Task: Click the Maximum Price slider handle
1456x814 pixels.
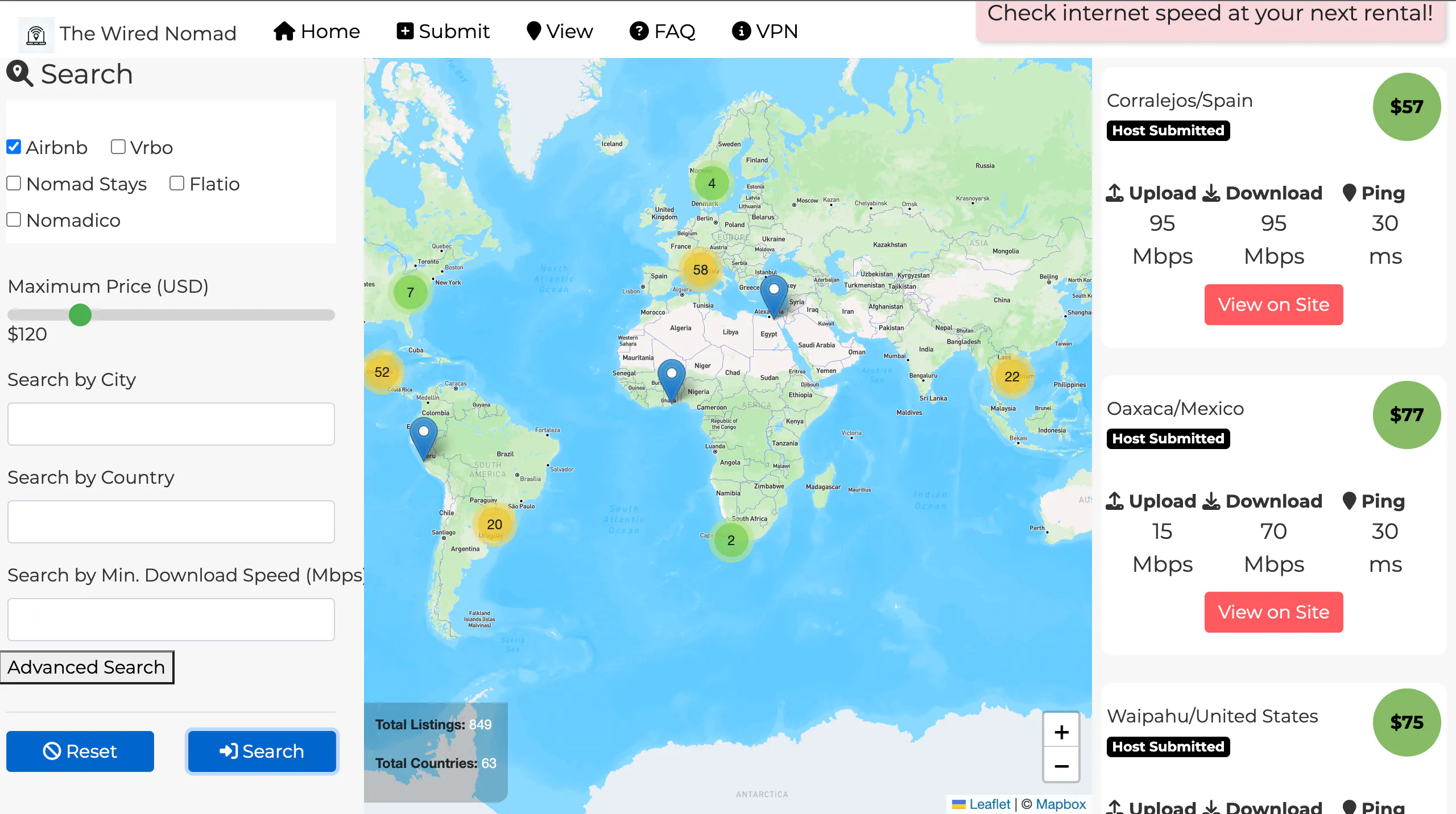Action: coord(80,315)
